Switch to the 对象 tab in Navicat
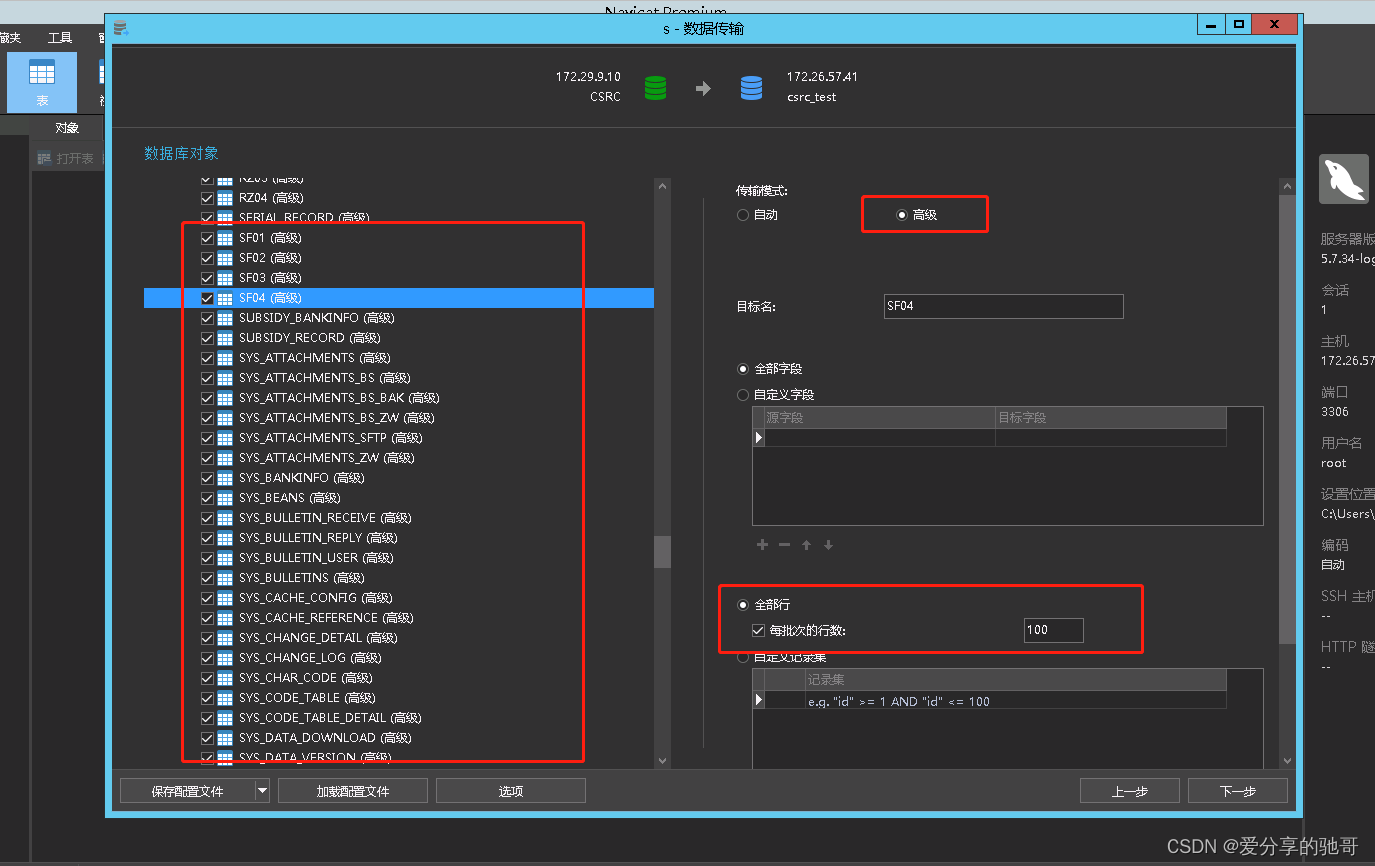Viewport: 1375px width, 866px height. click(67, 128)
